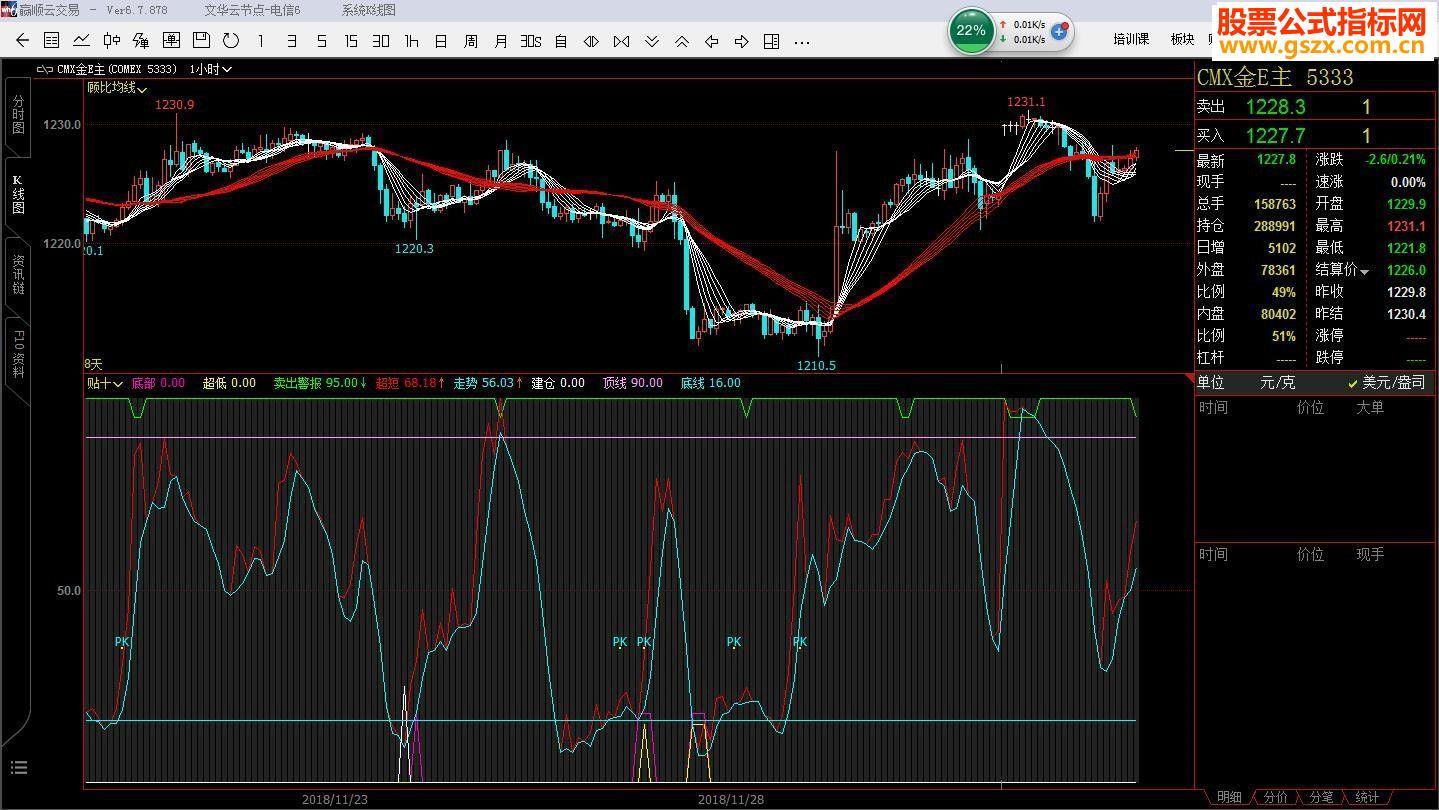Viewport: 1439px width, 810px height.
Task: Click the candlestick chart toolbar icon
Action: click(x=111, y=41)
